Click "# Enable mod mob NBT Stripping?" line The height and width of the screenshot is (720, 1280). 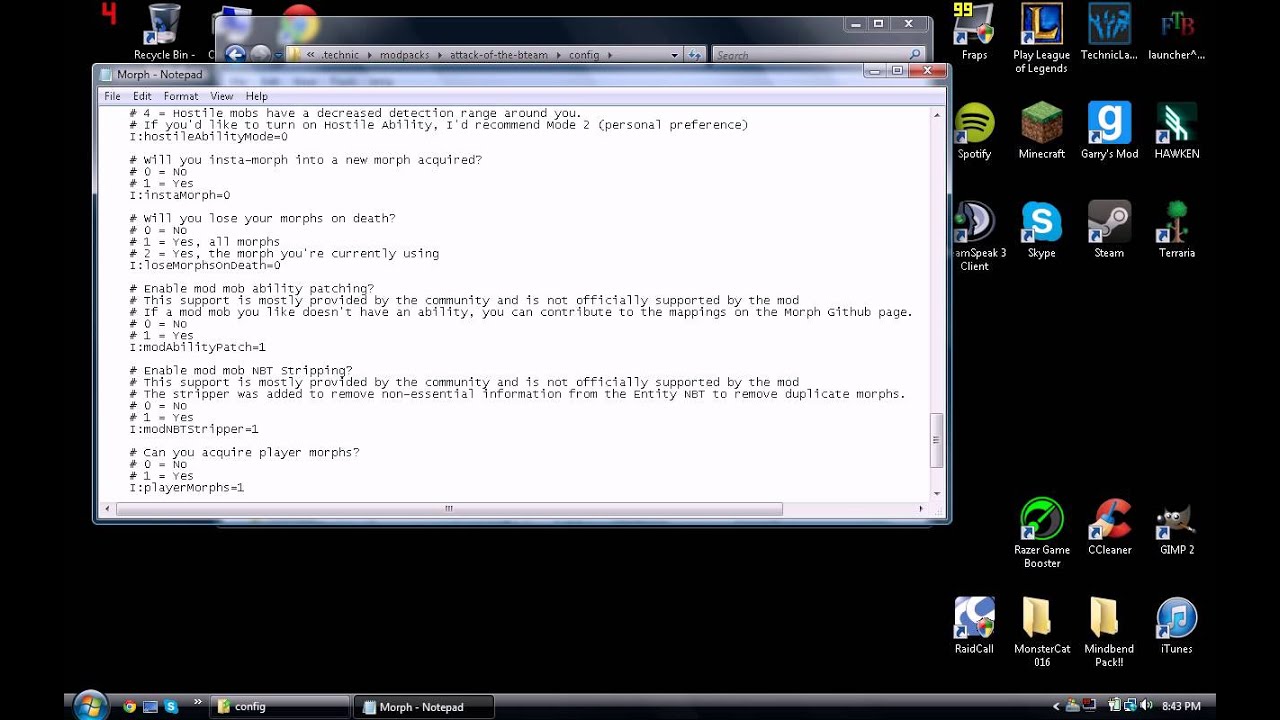click(240, 370)
